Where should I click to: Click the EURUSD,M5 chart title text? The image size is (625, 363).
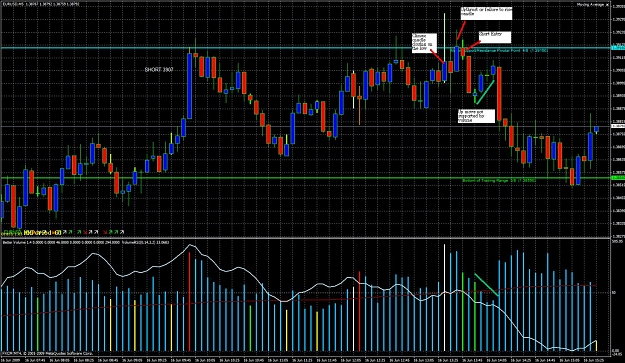pos(41,4)
